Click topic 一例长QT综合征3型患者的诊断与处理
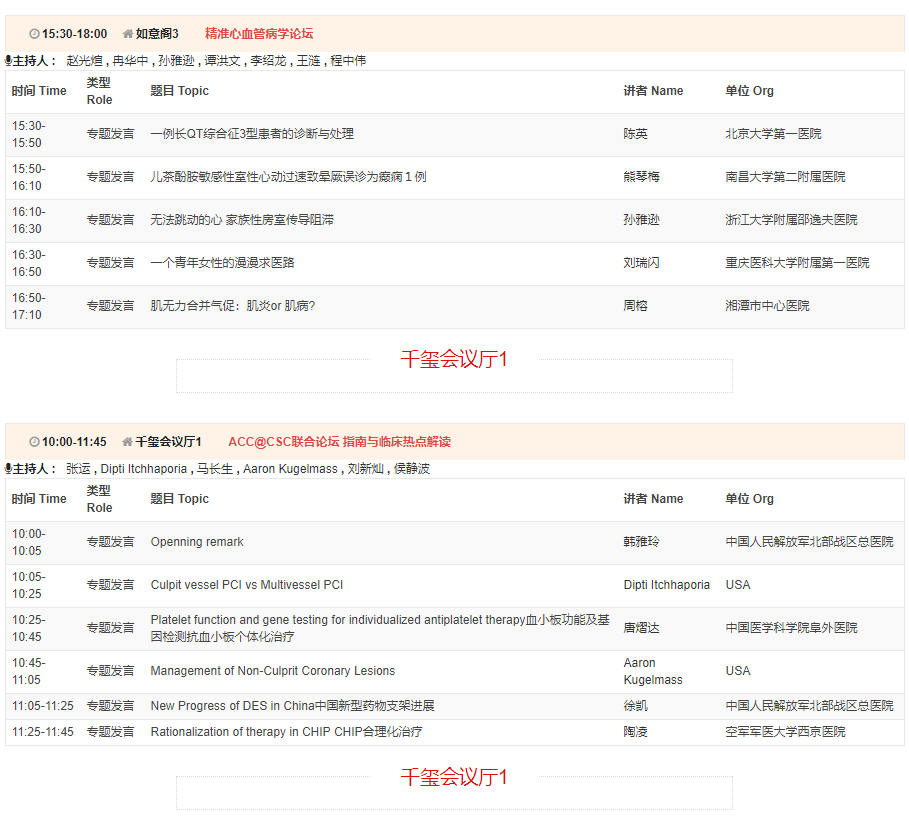The width and height of the screenshot is (909, 826). [x=252, y=134]
